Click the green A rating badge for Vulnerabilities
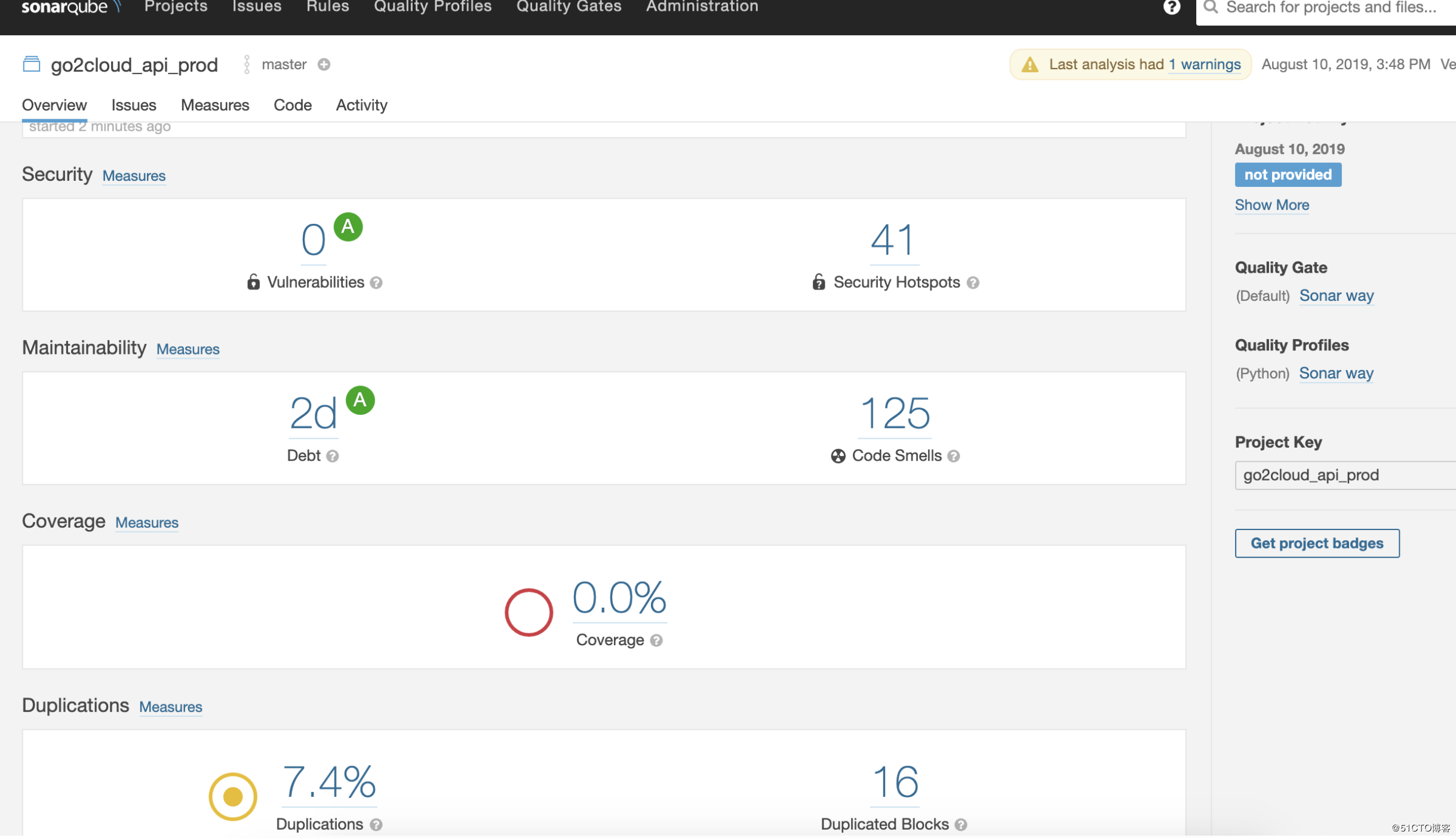1456x838 pixels. coord(348,227)
